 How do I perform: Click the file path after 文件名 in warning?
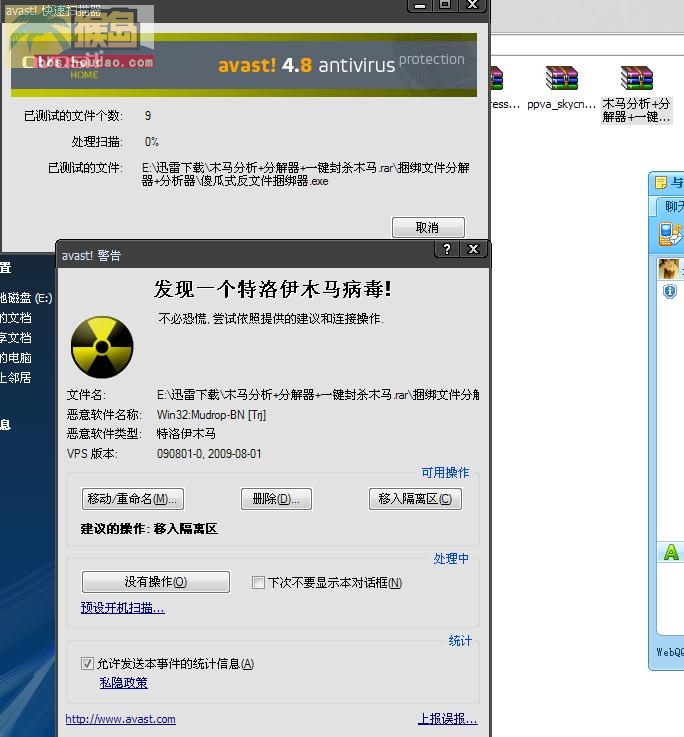(318, 395)
